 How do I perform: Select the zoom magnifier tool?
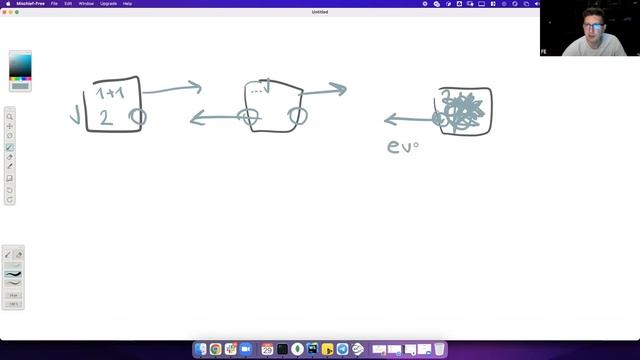click(x=10, y=117)
